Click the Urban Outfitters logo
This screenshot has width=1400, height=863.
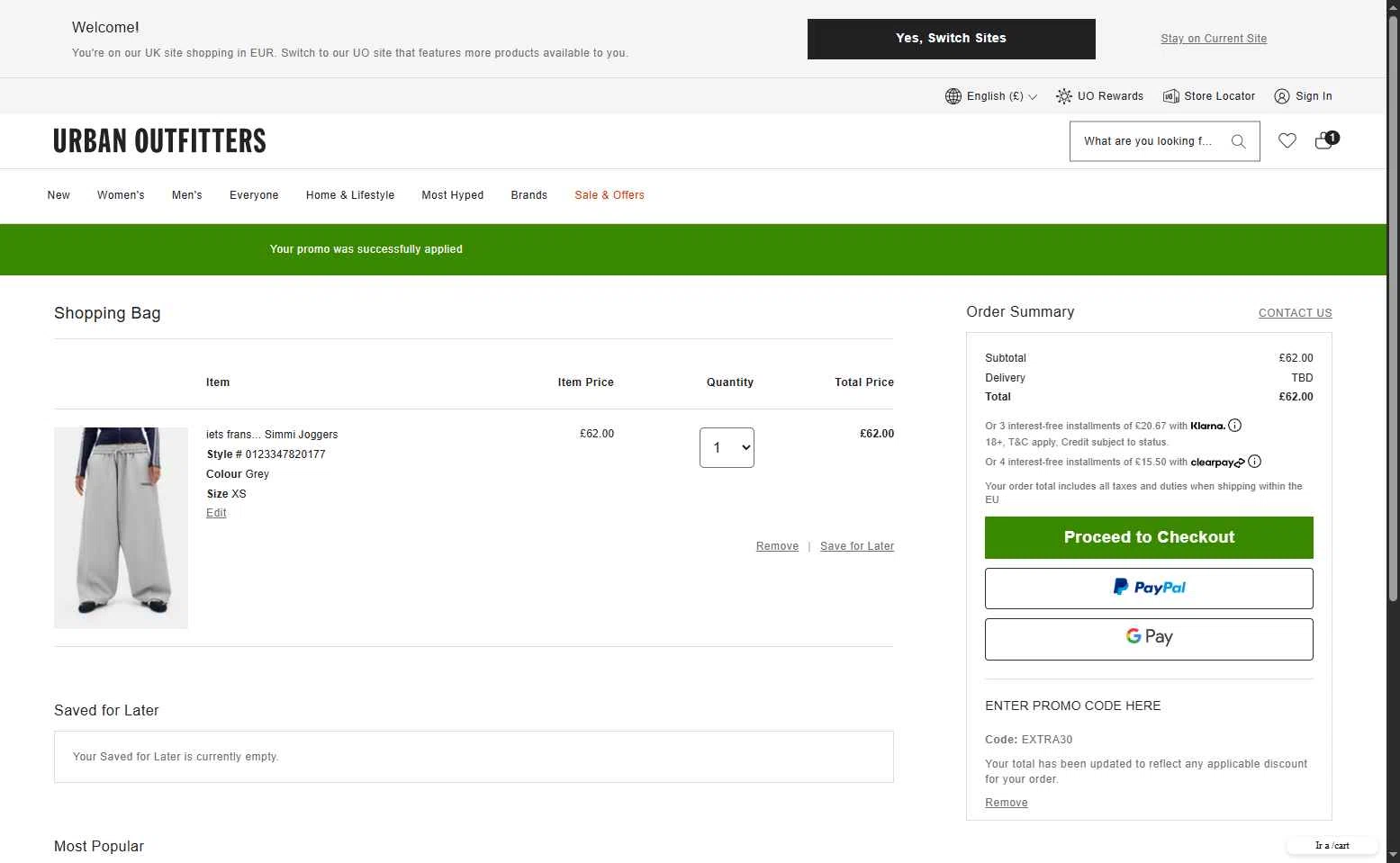[x=159, y=141]
